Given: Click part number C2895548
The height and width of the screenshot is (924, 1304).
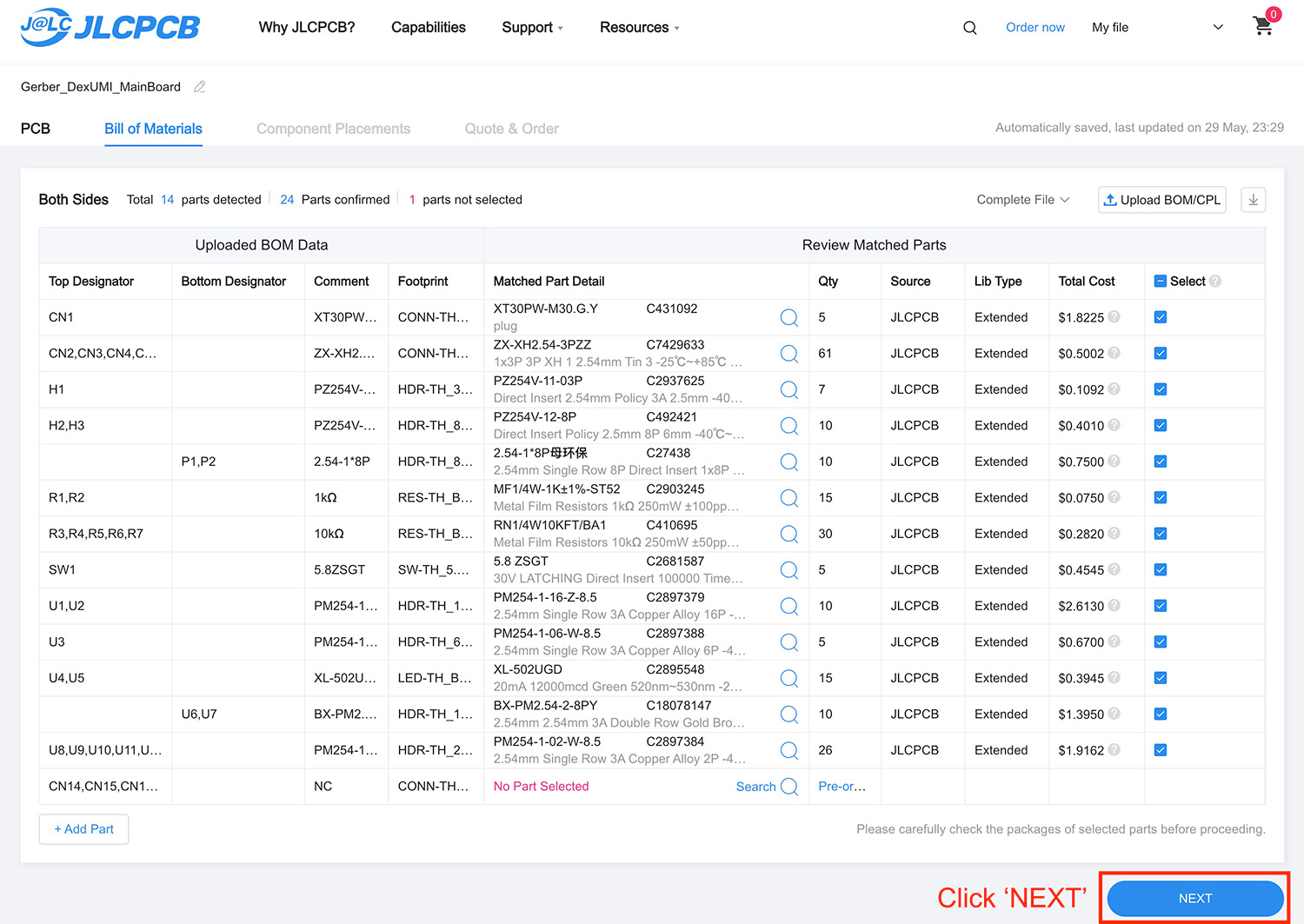Looking at the screenshot, I should coord(675,669).
